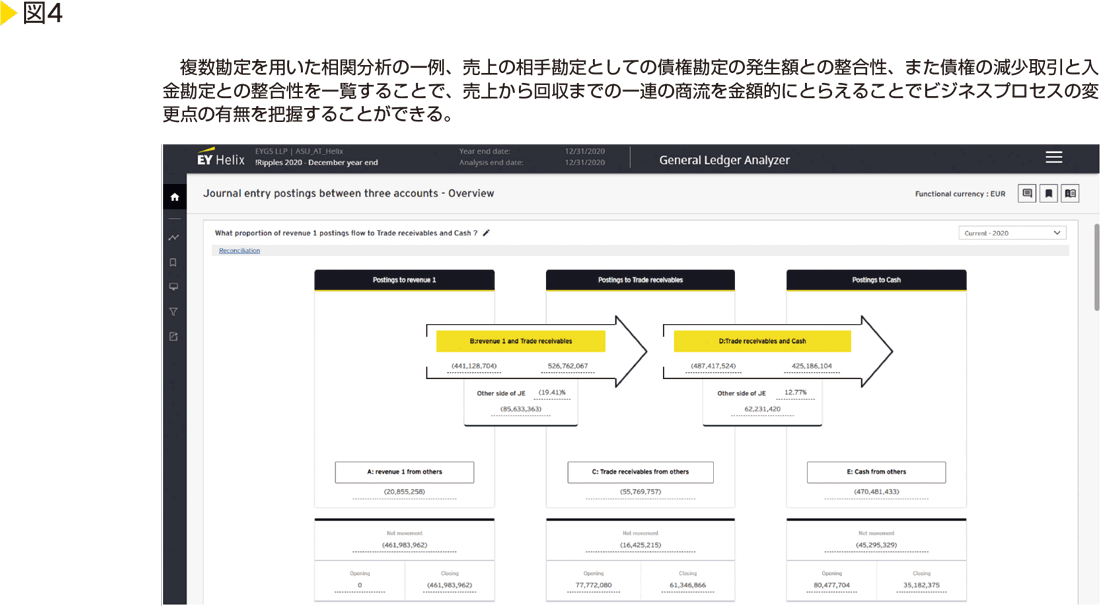Open the hamburger menu in the header

pos(1053,158)
